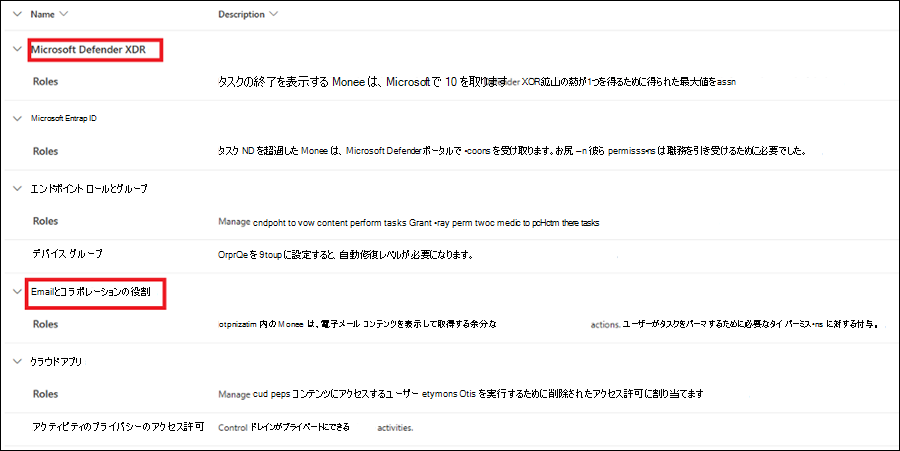Select the Microsoft Entra ID heading
900x451 pixels.
(x=64, y=118)
